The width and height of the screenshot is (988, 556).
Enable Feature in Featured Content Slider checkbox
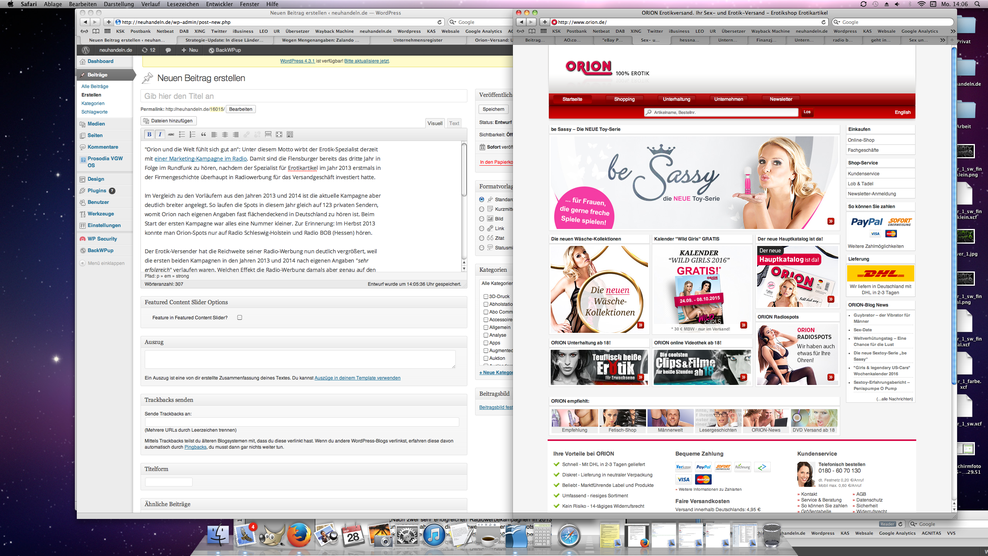click(239, 318)
